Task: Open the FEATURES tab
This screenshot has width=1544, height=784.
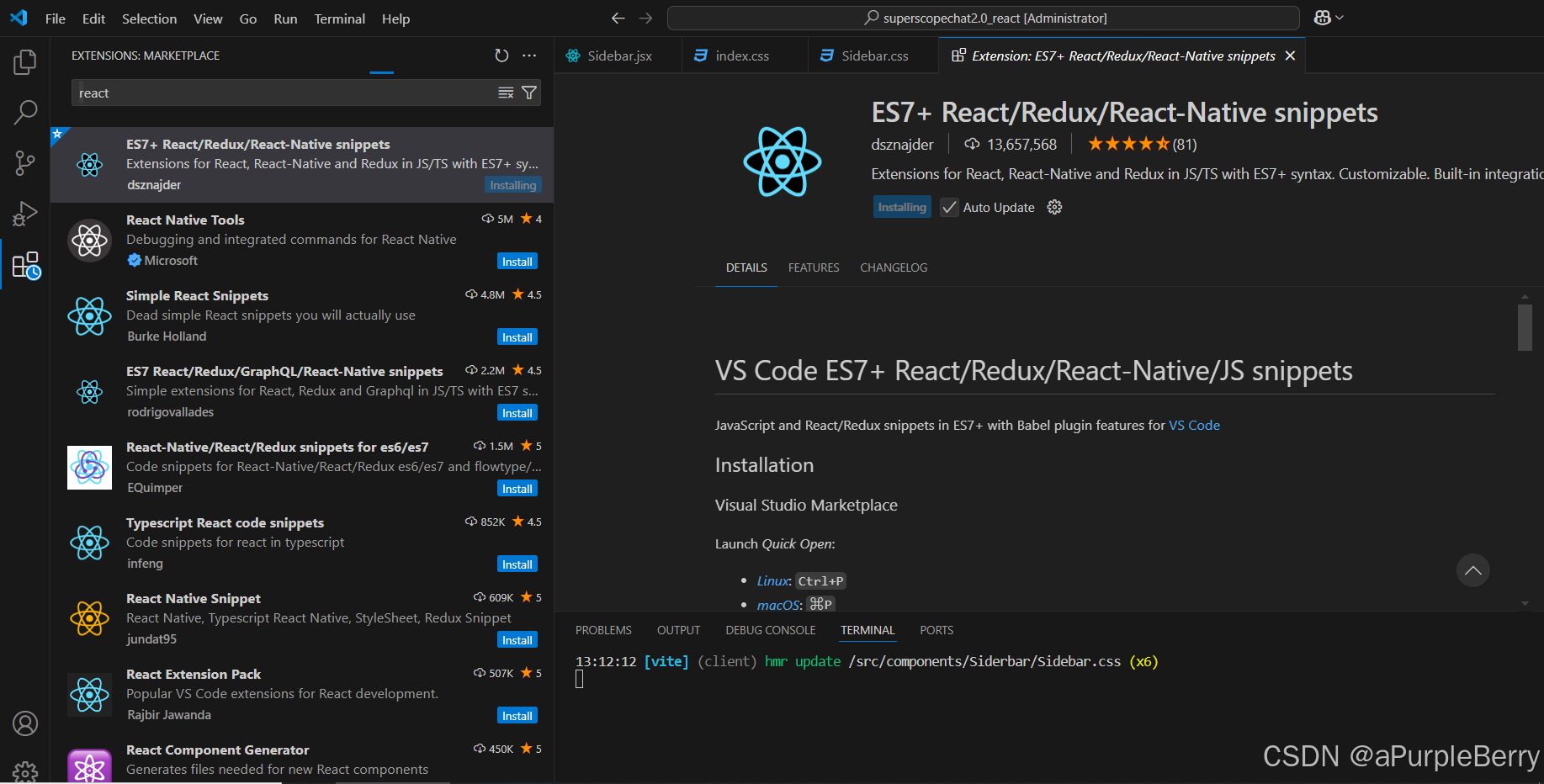Action: point(814,268)
